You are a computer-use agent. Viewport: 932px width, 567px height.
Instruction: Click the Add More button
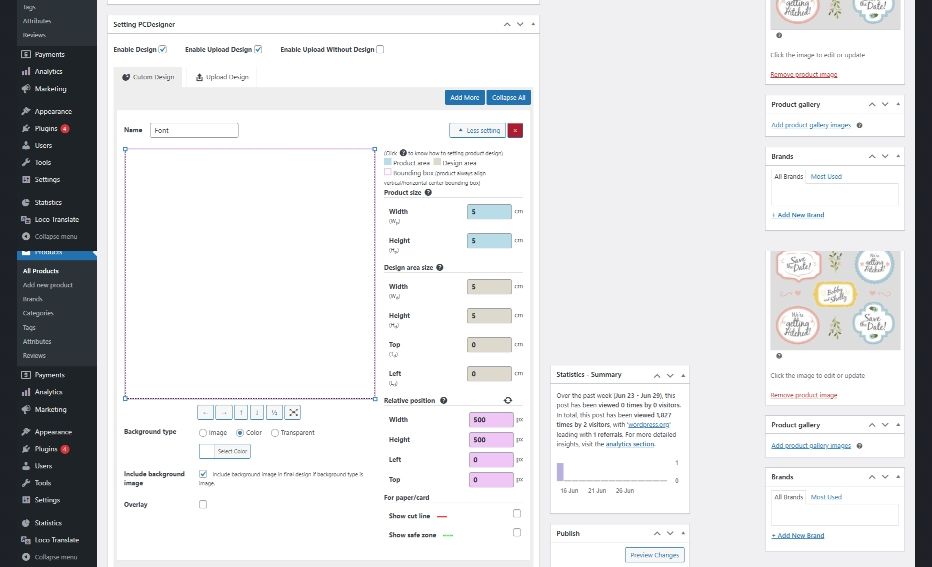[x=464, y=97]
